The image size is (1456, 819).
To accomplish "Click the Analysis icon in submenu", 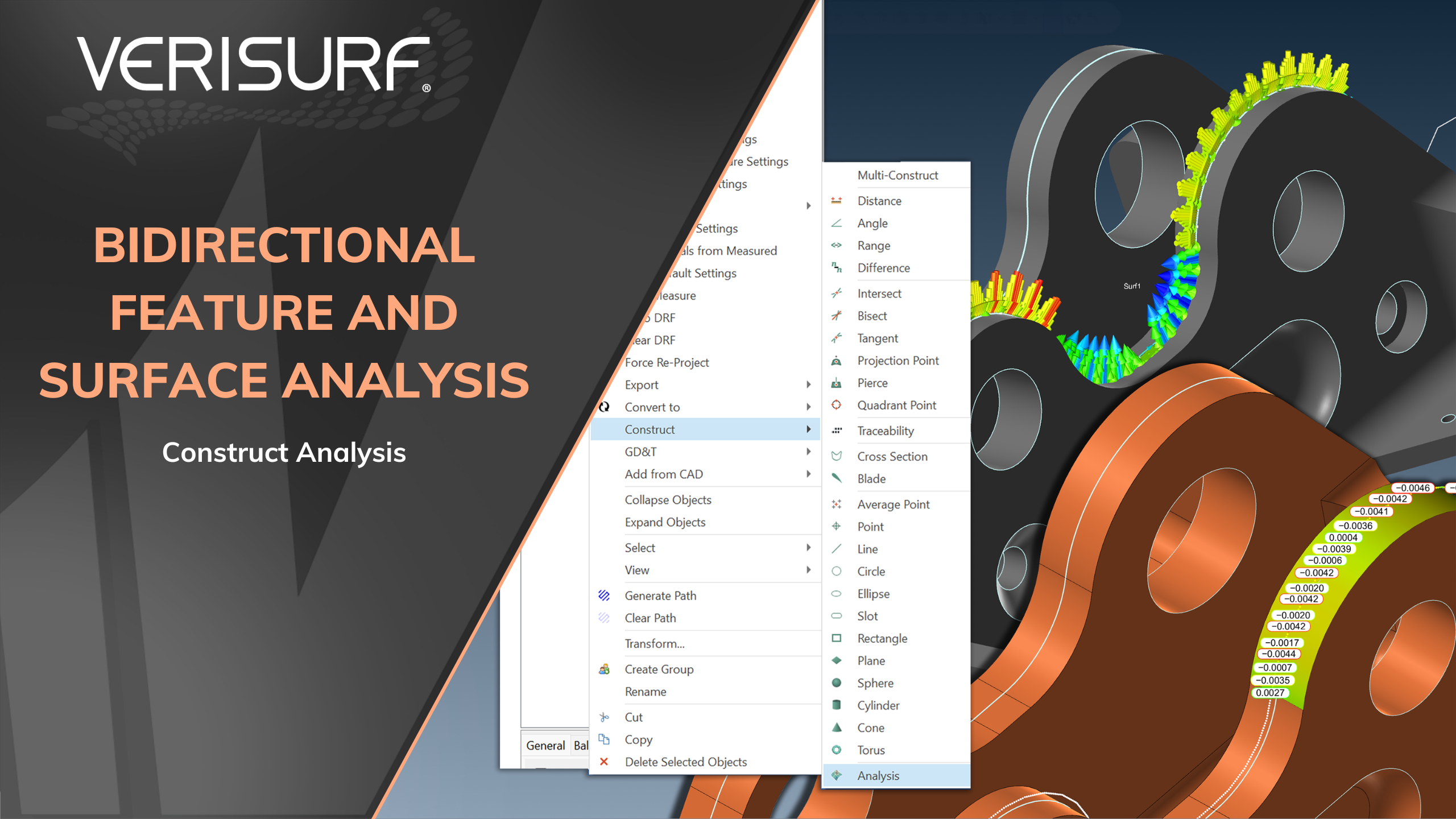I will click(x=836, y=775).
